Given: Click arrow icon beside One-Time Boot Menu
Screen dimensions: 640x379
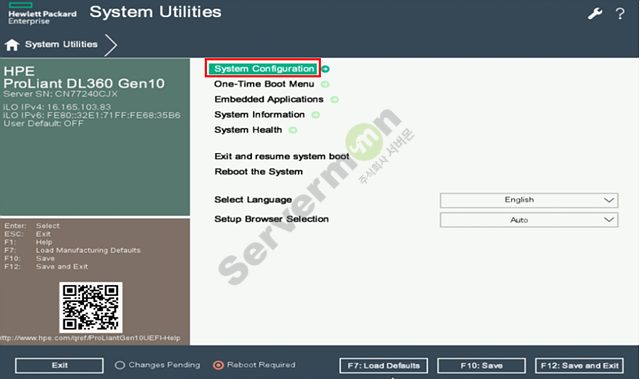Looking at the screenshot, I should 325,84.
